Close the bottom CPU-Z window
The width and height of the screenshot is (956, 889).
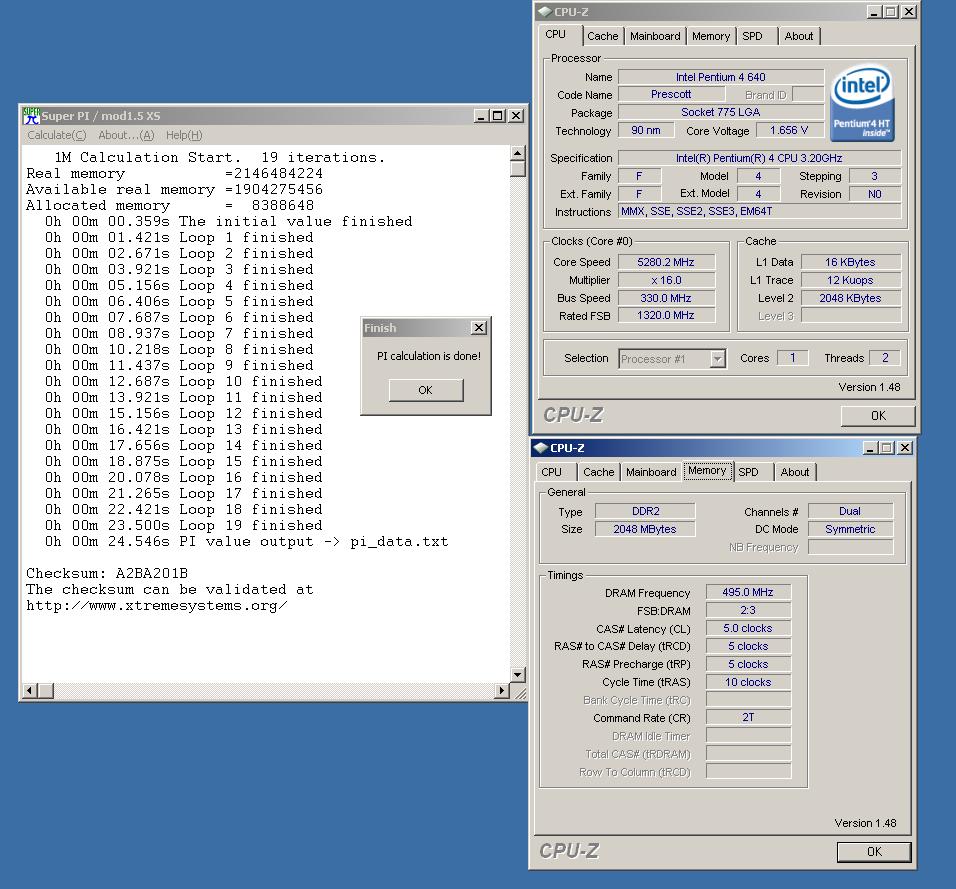tap(905, 448)
